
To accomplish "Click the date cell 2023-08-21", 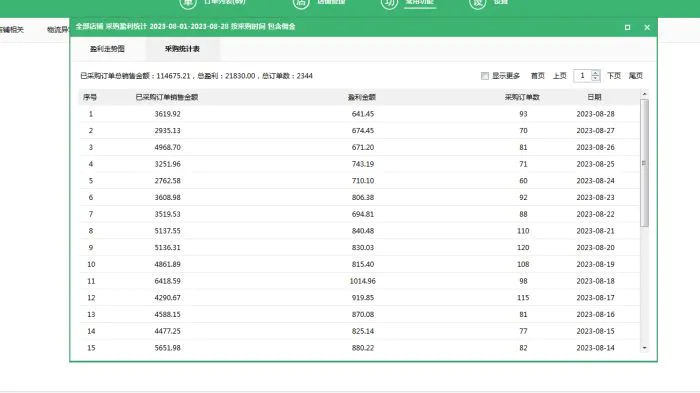I will (595, 231).
